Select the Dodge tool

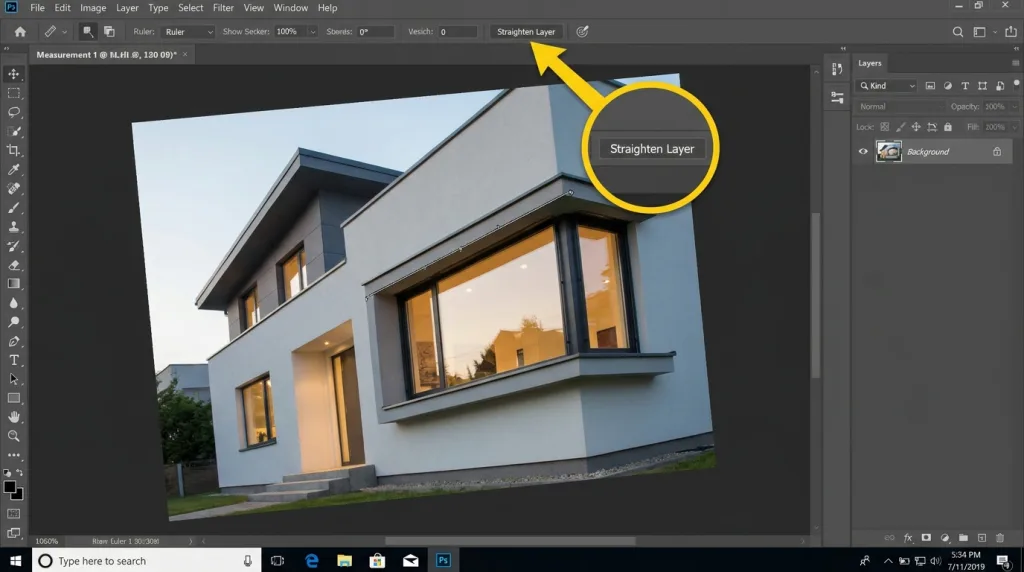pyautogui.click(x=14, y=322)
